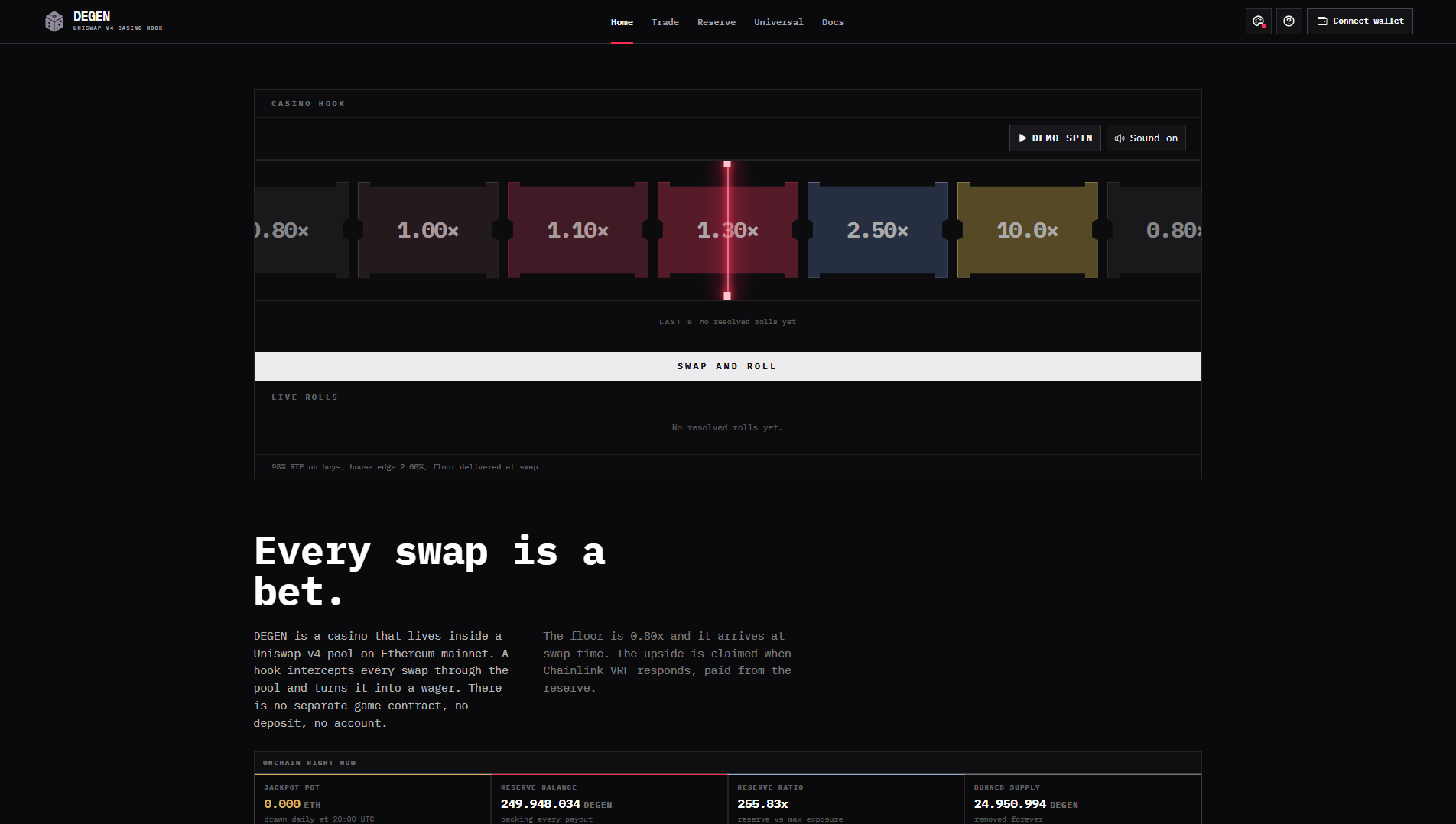
Task: Click the DEGEN brand name text
Action: pos(92,16)
